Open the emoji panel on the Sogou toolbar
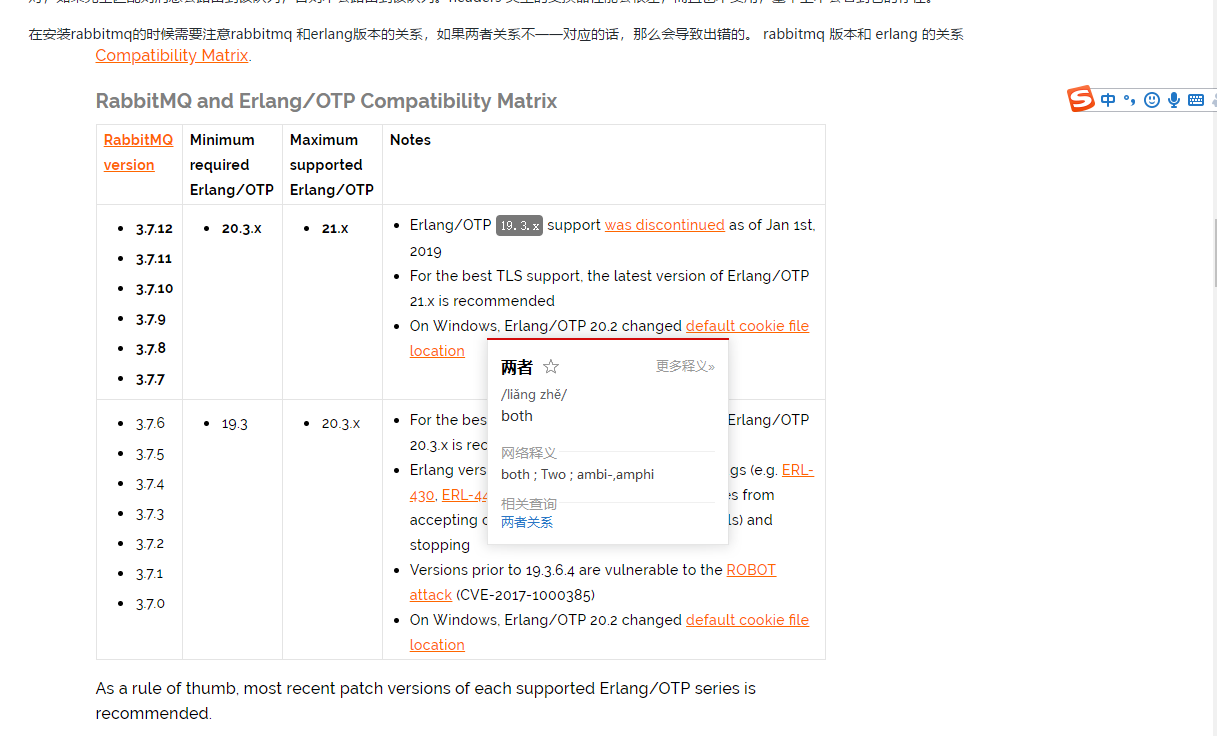The image size is (1217, 736). tap(1151, 100)
